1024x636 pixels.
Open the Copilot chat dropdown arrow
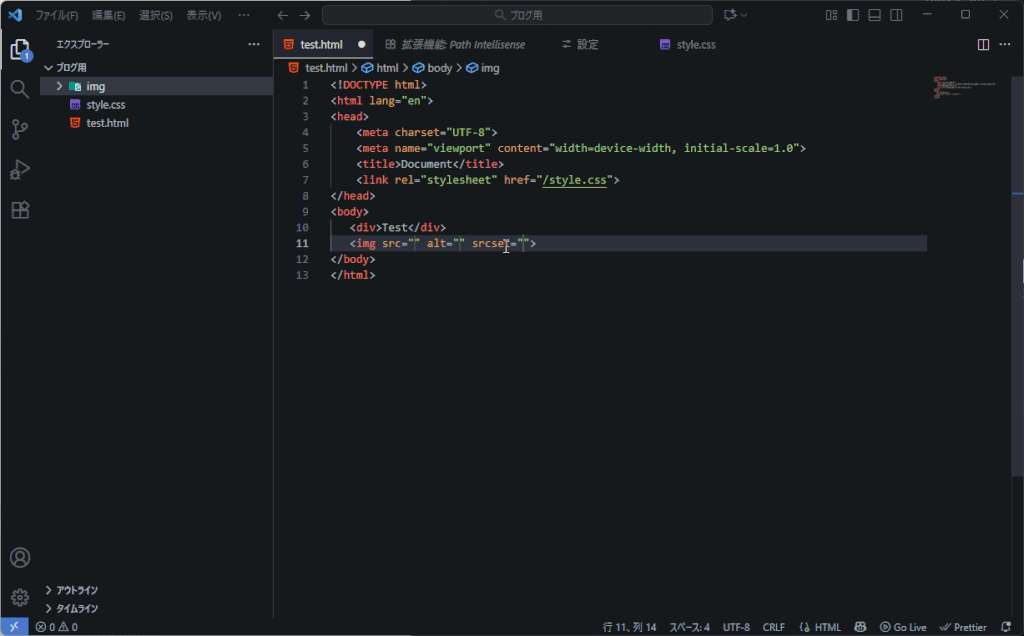coord(746,15)
